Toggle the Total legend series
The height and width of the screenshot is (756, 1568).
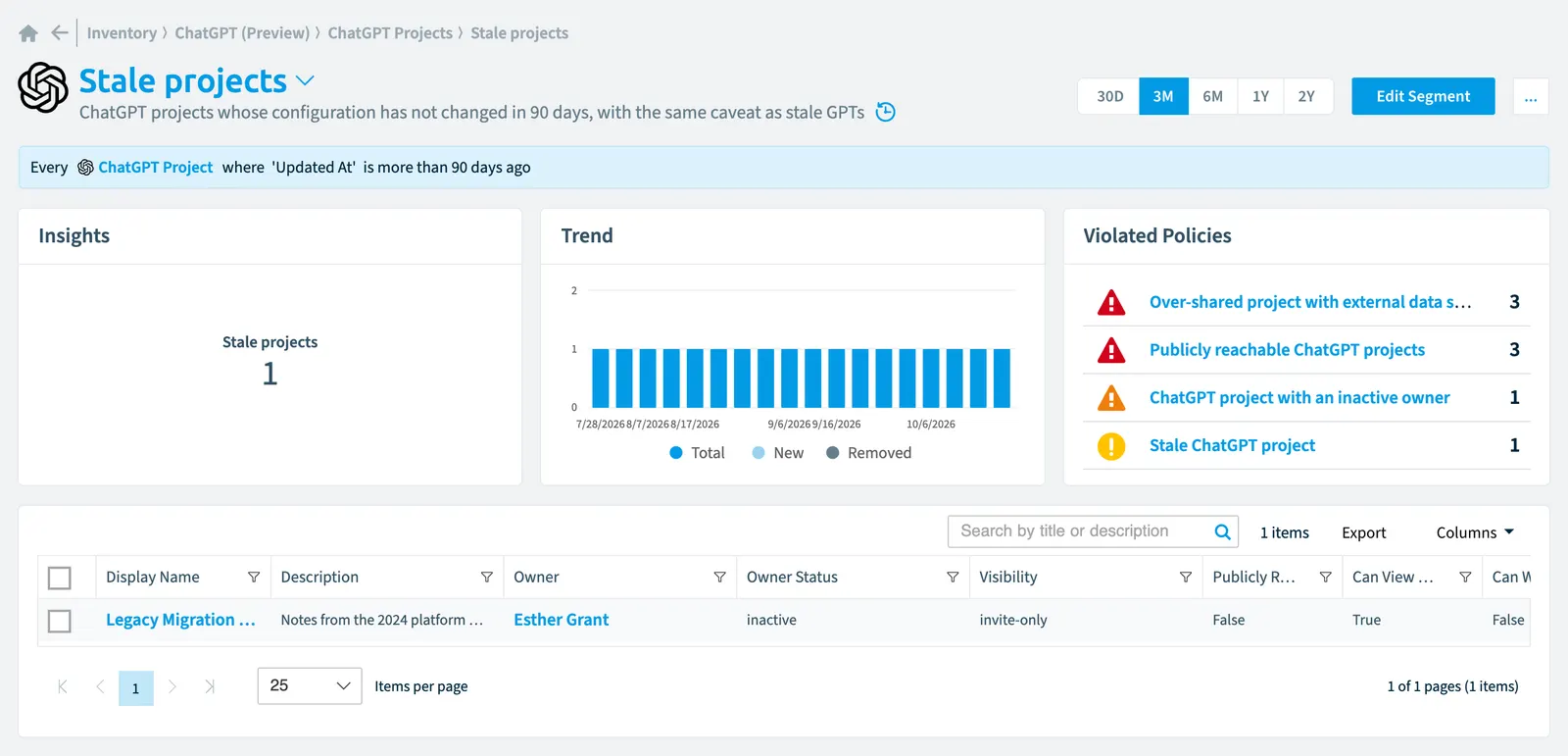pyautogui.click(x=697, y=453)
